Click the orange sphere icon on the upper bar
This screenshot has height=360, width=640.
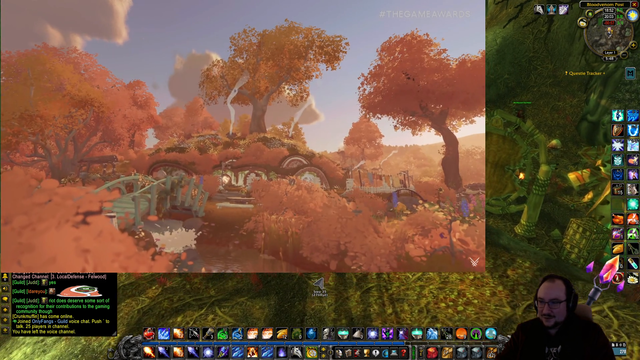coord(462,333)
